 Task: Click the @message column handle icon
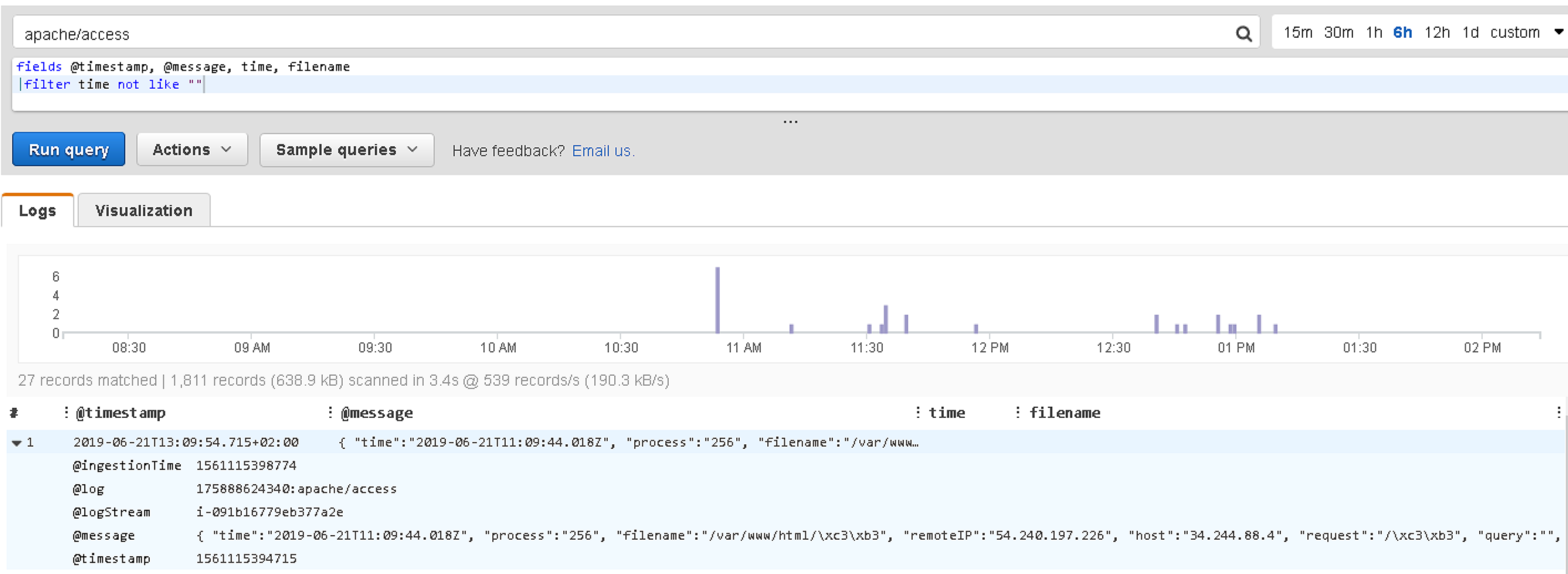tap(330, 412)
